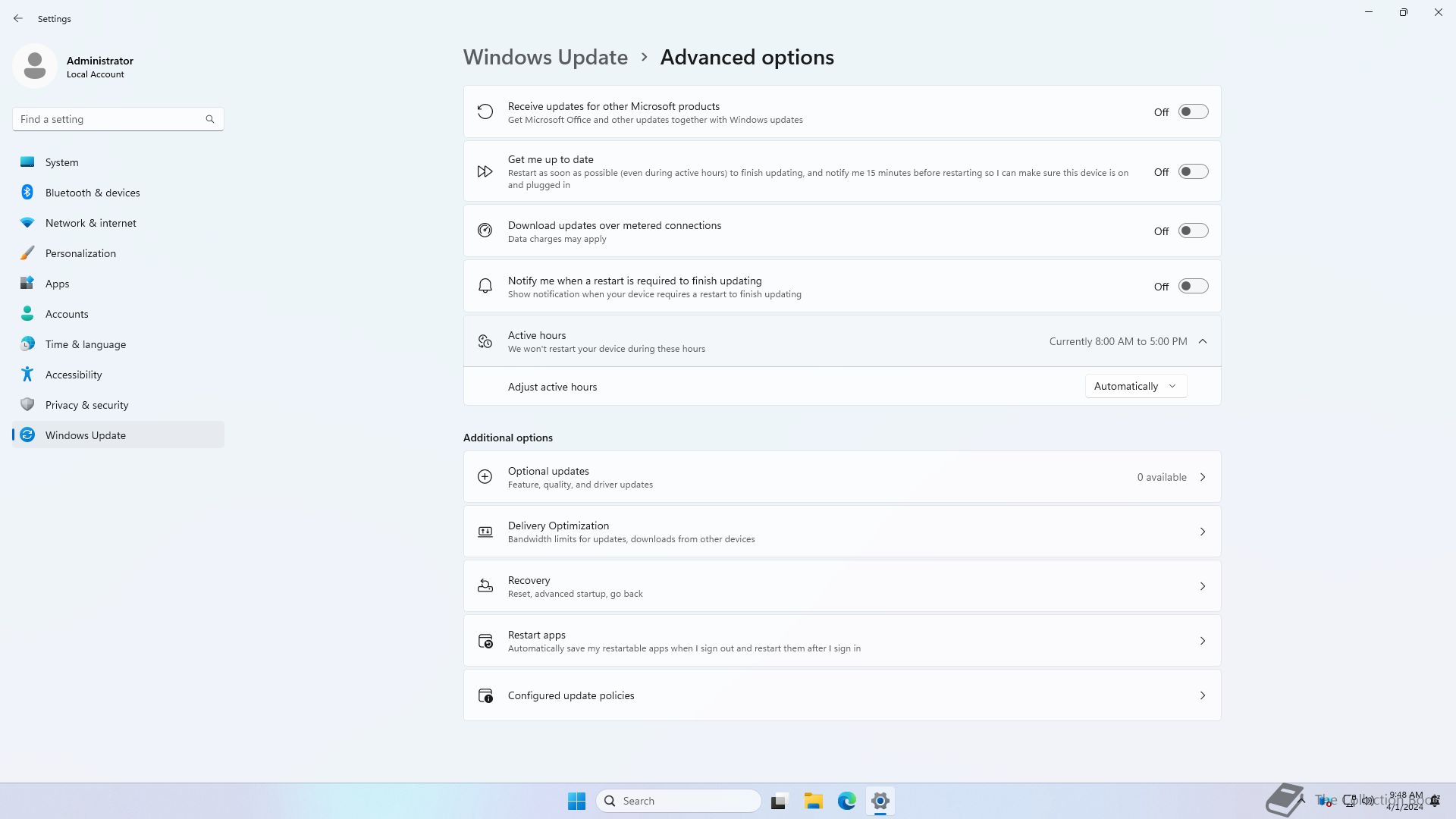Viewport: 1456px width, 819px height.
Task: Select Network & internet in the sidebar
Action: coord(91,223)
